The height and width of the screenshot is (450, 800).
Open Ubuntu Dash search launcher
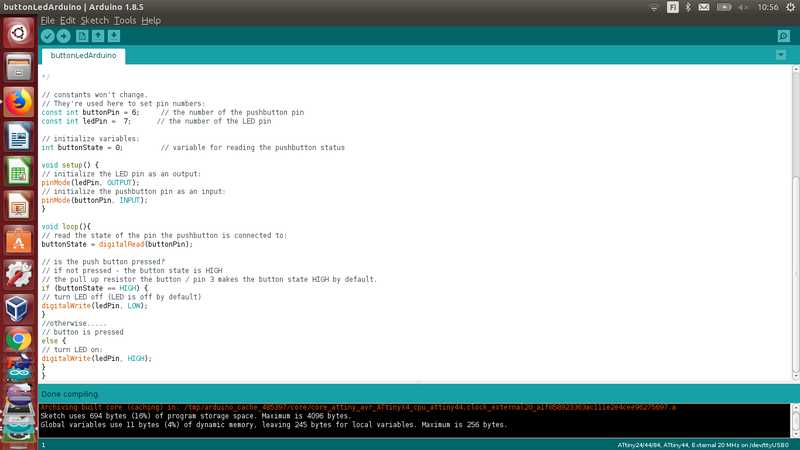pos(18,33)
